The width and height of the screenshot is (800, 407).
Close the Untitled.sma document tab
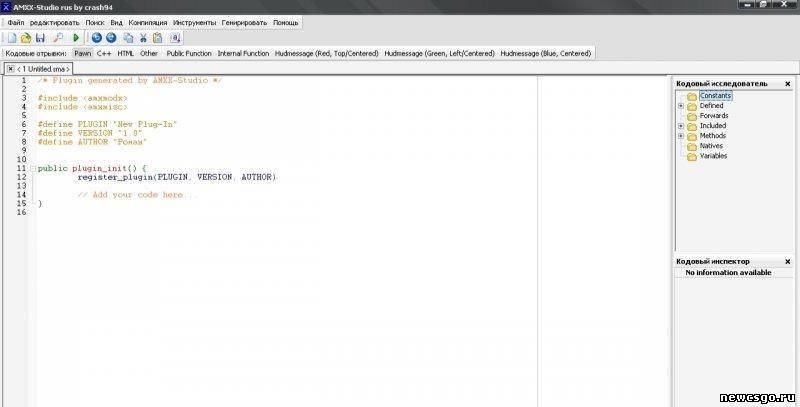(10, 68)
